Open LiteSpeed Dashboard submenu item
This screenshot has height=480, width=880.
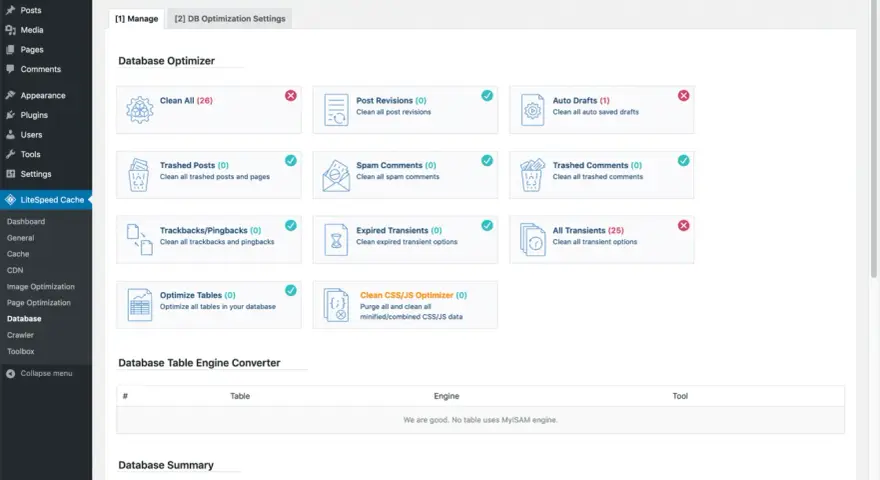point(26,222)
